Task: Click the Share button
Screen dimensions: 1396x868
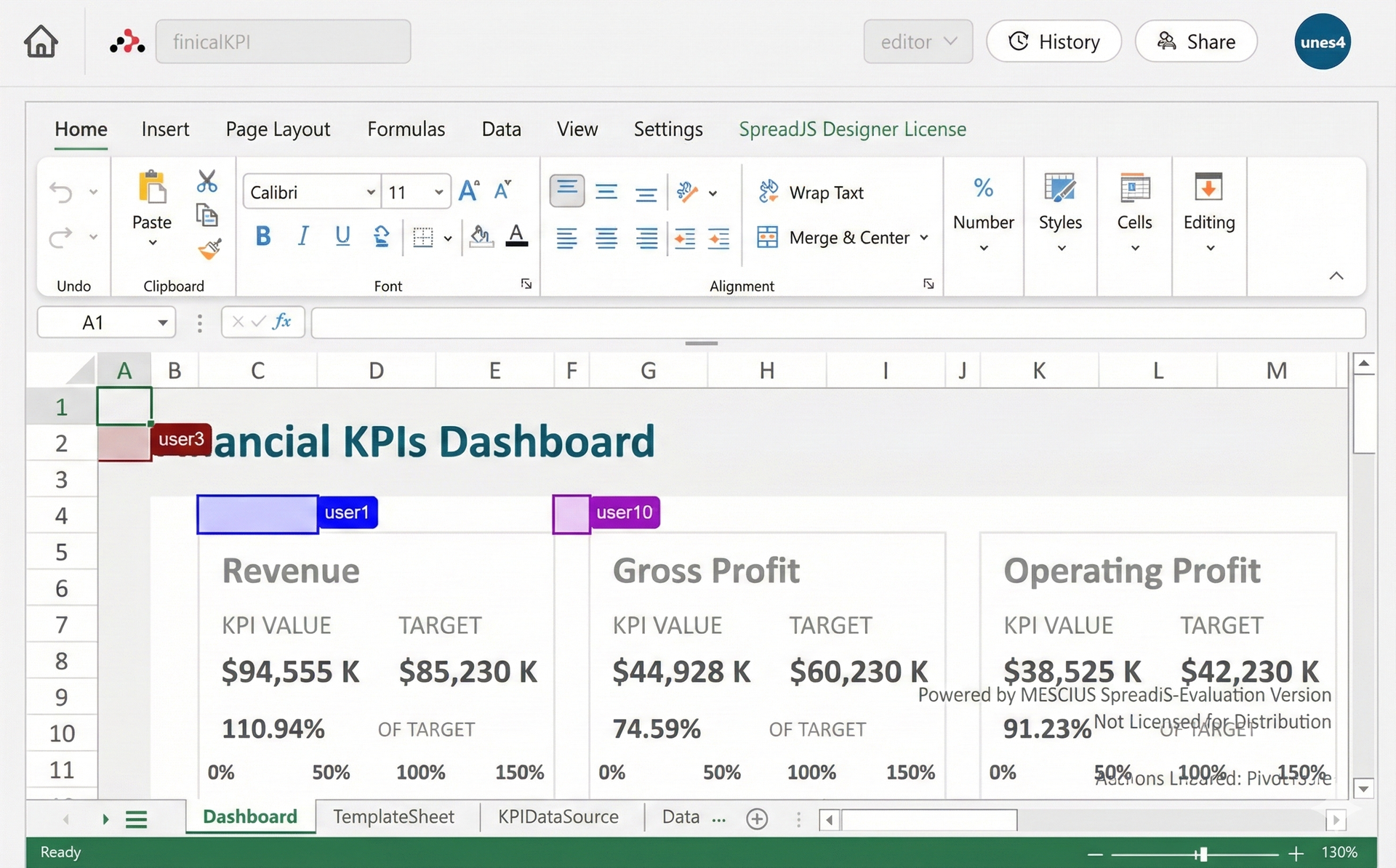Action: pos(1196,42)
